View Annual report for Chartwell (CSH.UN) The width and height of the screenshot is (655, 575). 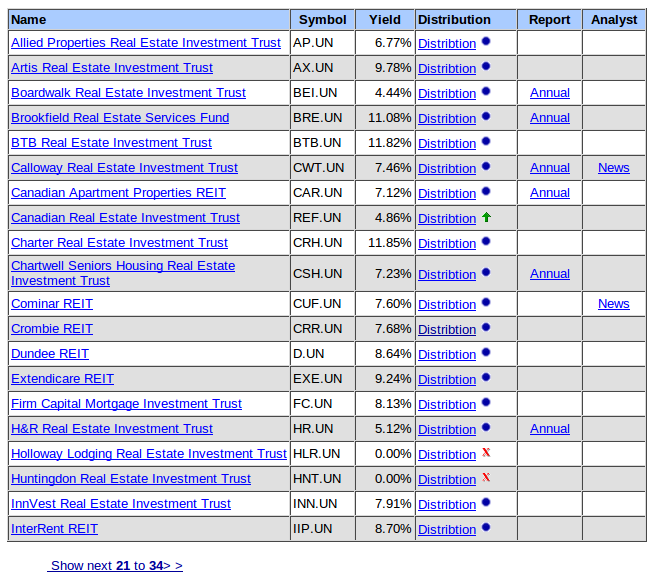pos(550,274)
